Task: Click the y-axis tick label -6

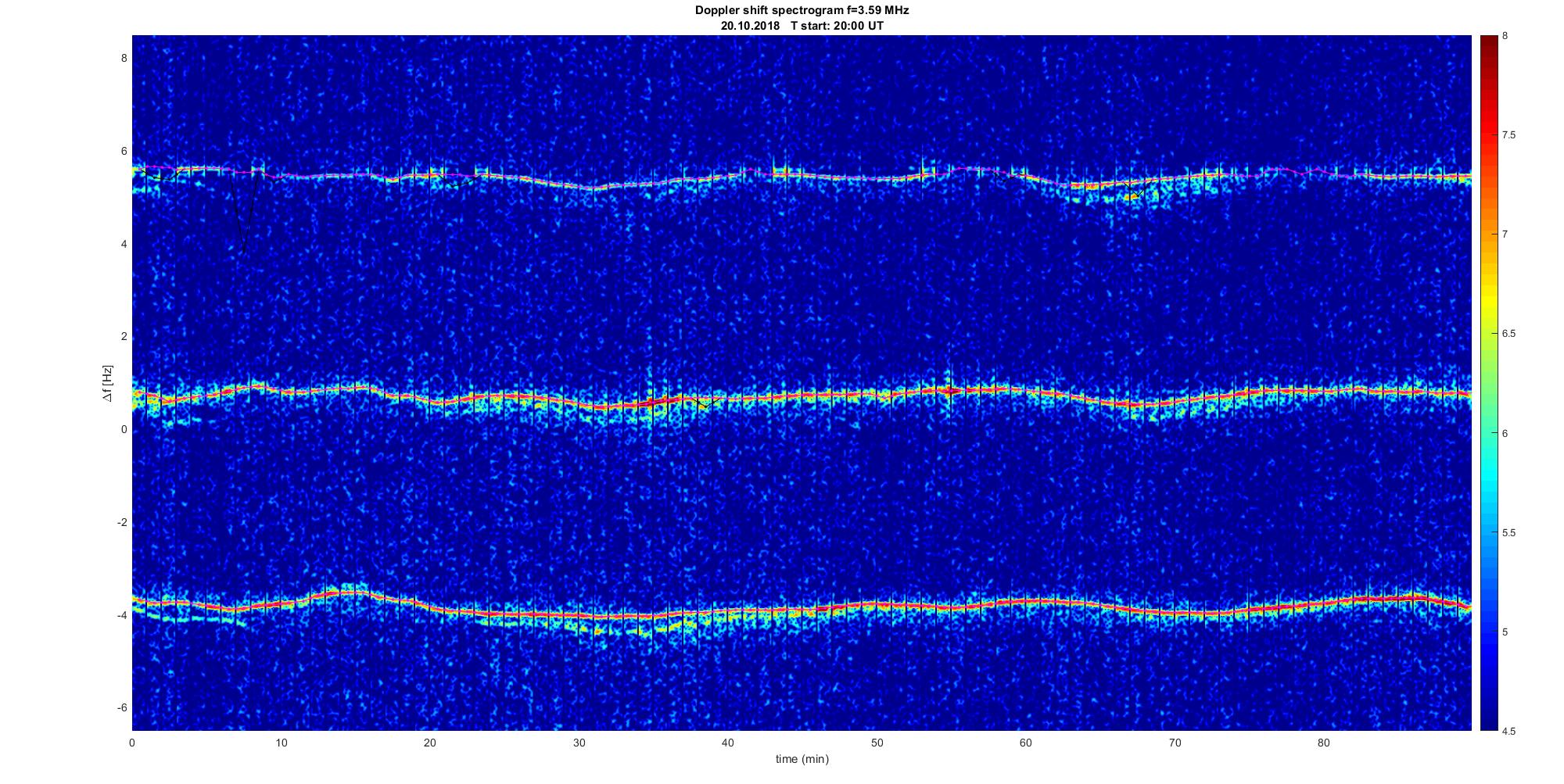Action: pyautogui.click(x=122, y=707)
